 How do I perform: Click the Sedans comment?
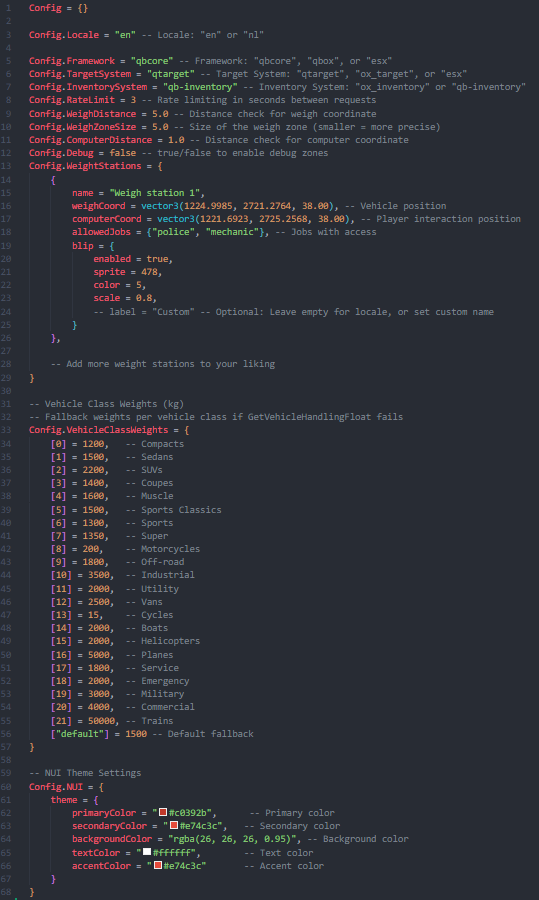click(149, 457)
